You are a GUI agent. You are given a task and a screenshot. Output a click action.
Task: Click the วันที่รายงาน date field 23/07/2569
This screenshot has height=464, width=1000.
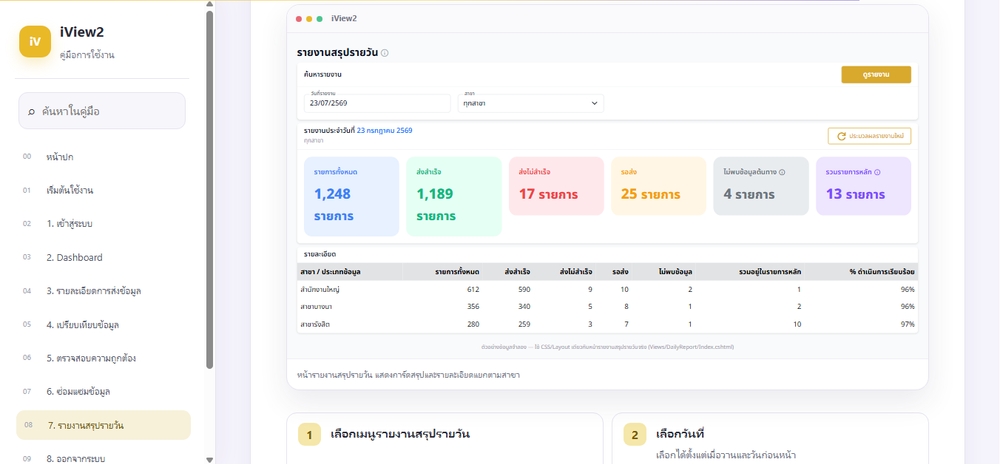(378, 103)
